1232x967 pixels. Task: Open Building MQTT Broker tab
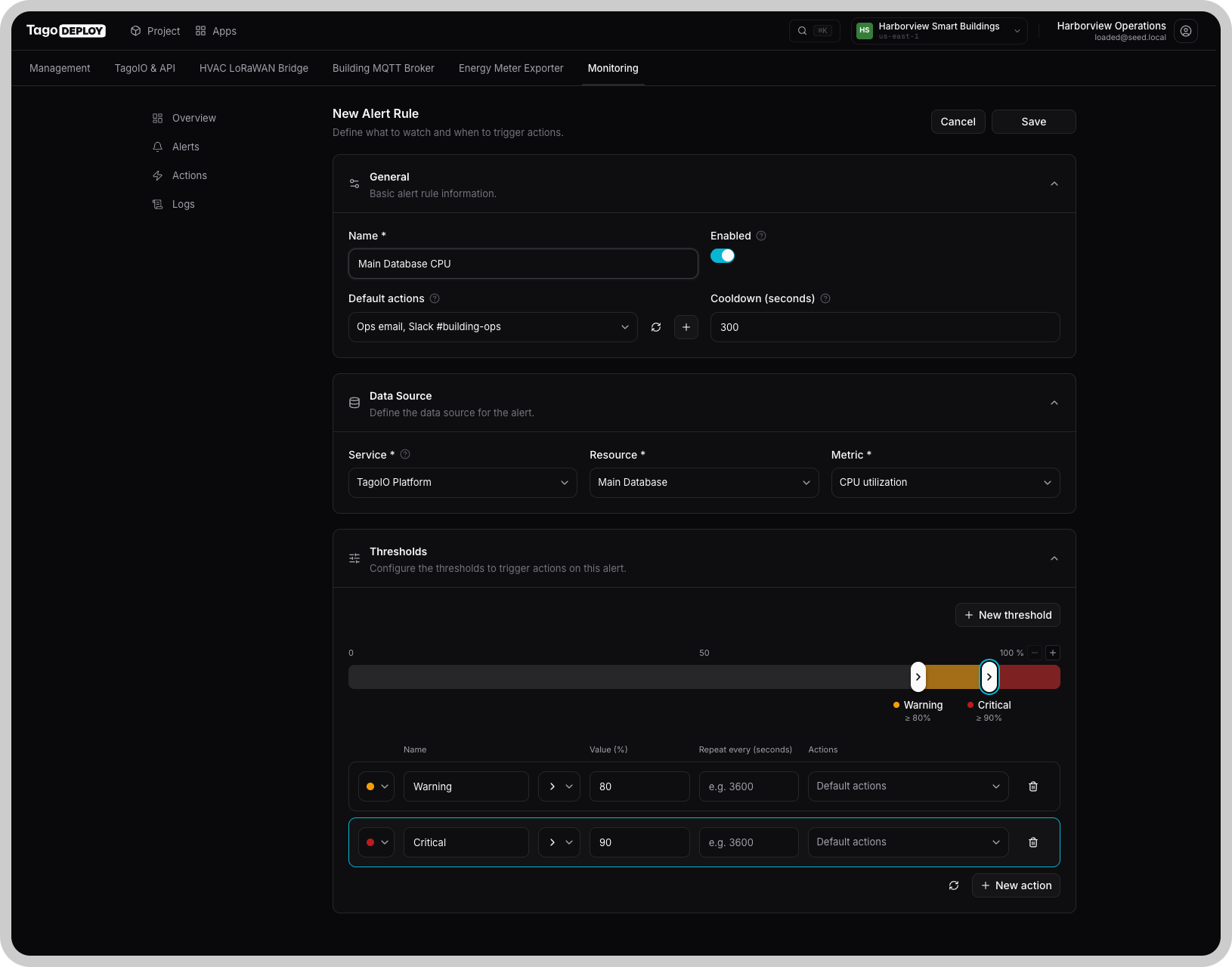tap(383, 68)
